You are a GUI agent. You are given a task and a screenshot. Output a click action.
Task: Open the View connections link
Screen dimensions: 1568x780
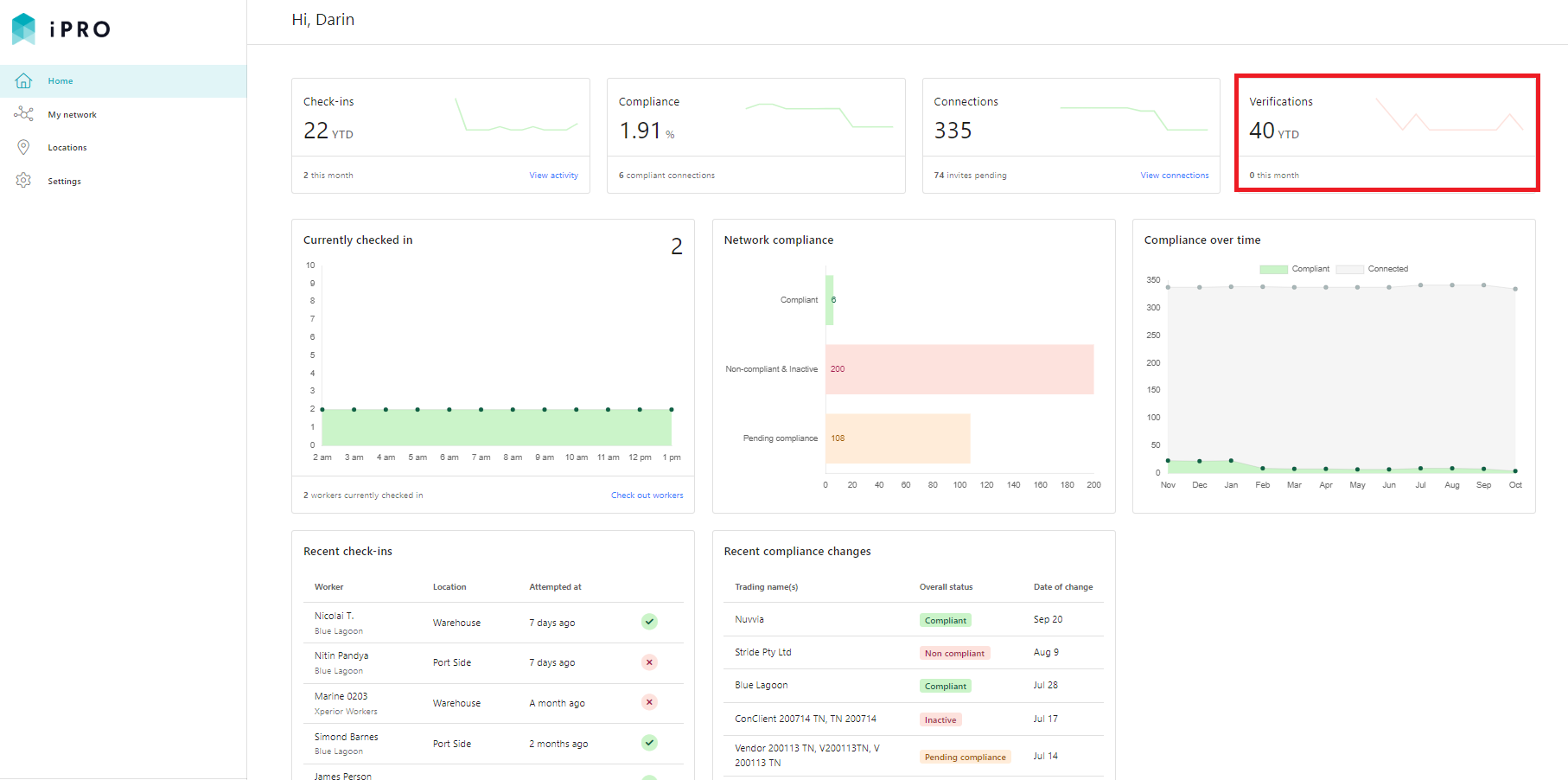click(x=1174, y=176)
